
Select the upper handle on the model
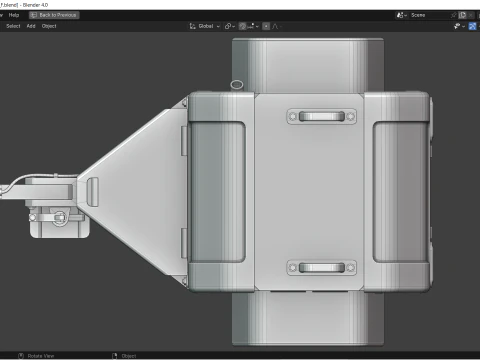(321, 116)
